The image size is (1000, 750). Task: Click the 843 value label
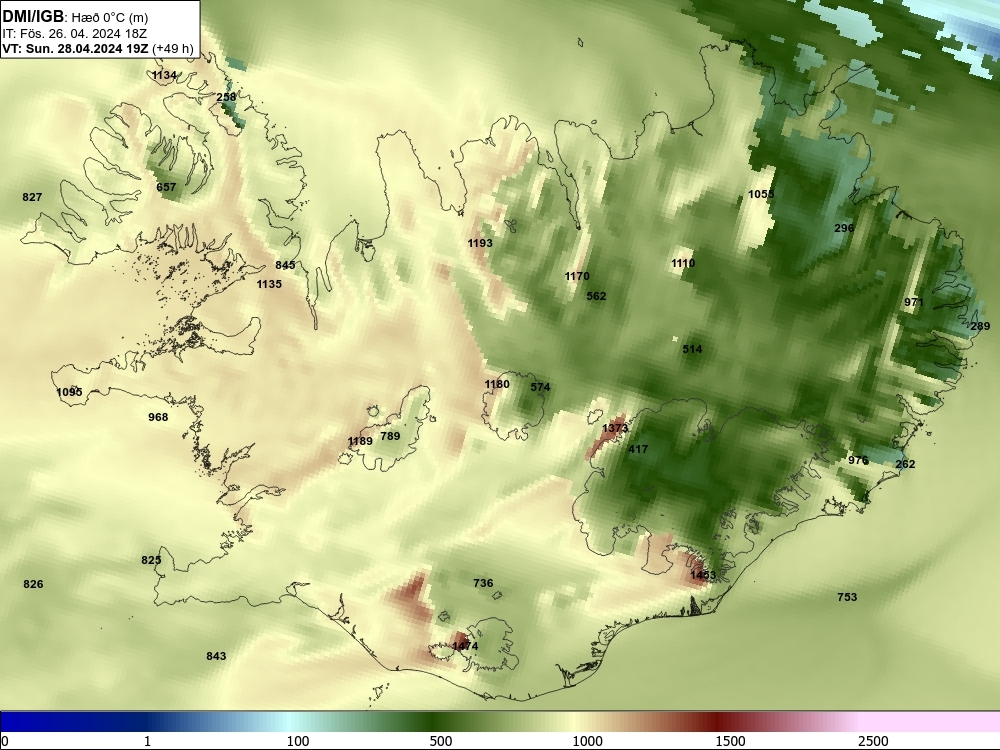pyautogui.click(x=216, y=656)
